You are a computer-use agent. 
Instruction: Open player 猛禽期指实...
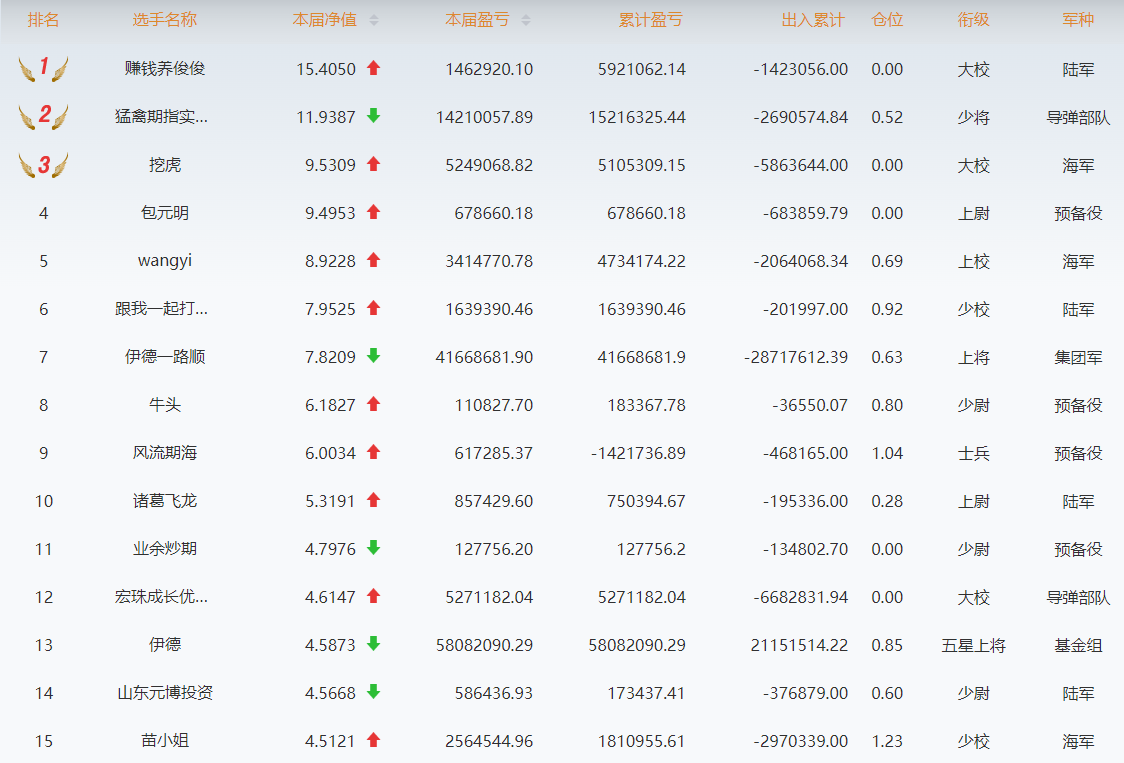tap(161, 117)
